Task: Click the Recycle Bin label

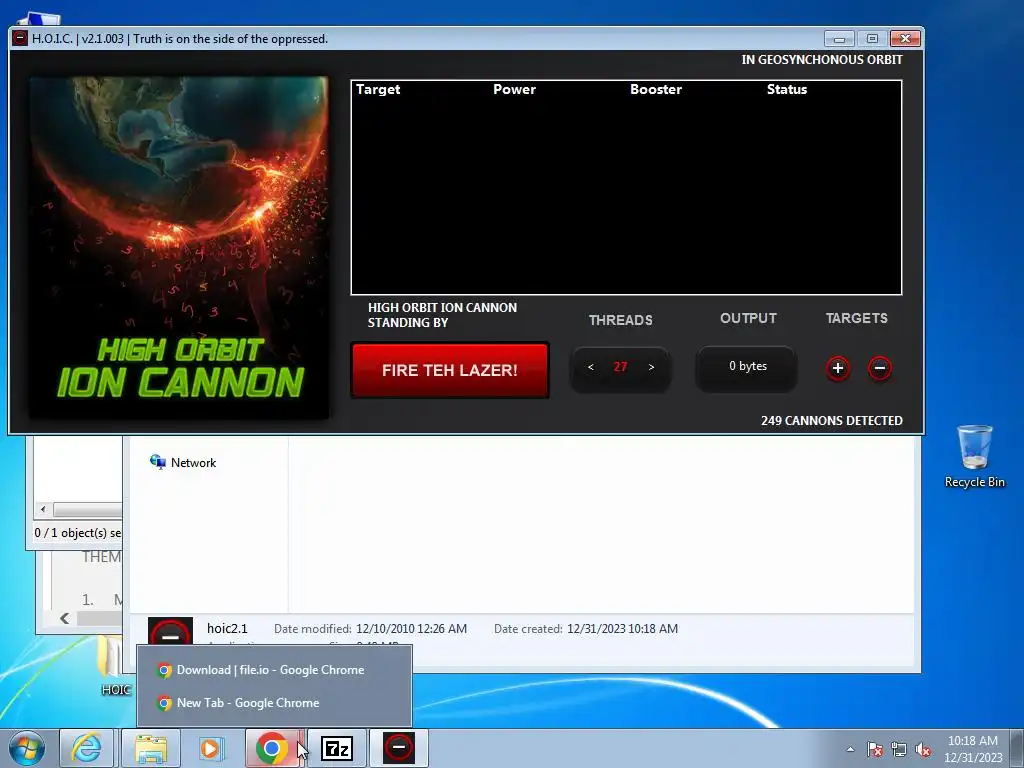Action: tap(974, 482)
